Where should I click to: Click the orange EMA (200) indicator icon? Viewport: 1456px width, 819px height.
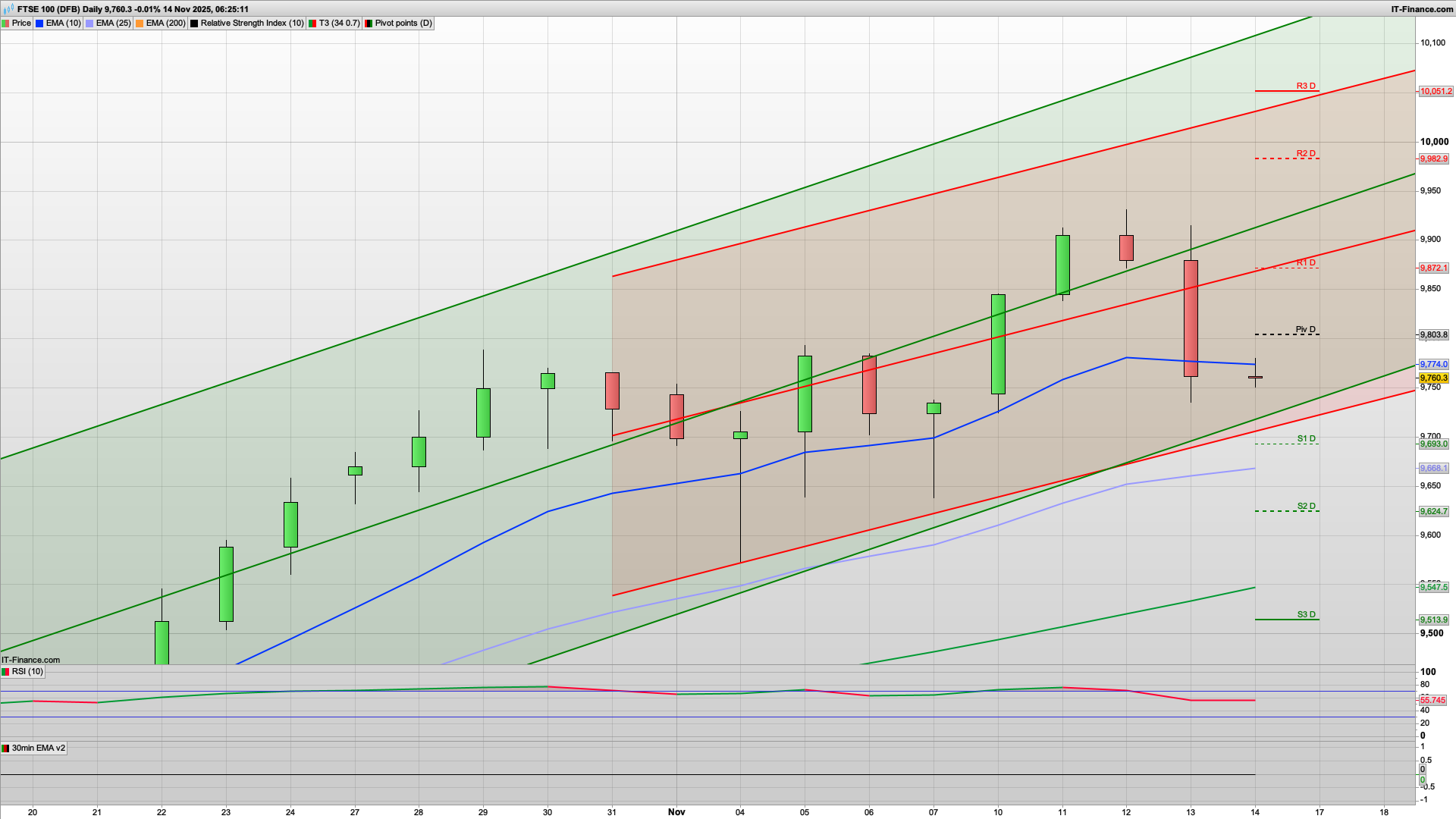click(x=139, y=24)
